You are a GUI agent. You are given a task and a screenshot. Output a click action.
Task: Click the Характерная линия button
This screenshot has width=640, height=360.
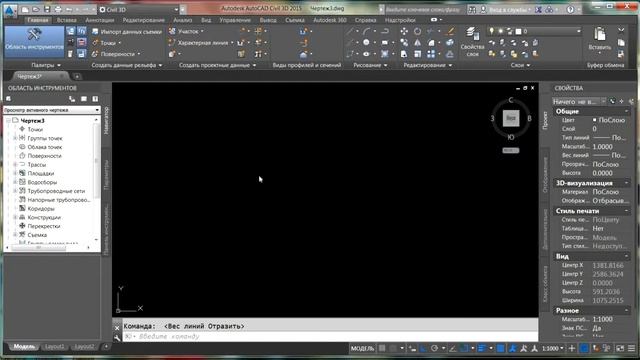click(201, 42)
